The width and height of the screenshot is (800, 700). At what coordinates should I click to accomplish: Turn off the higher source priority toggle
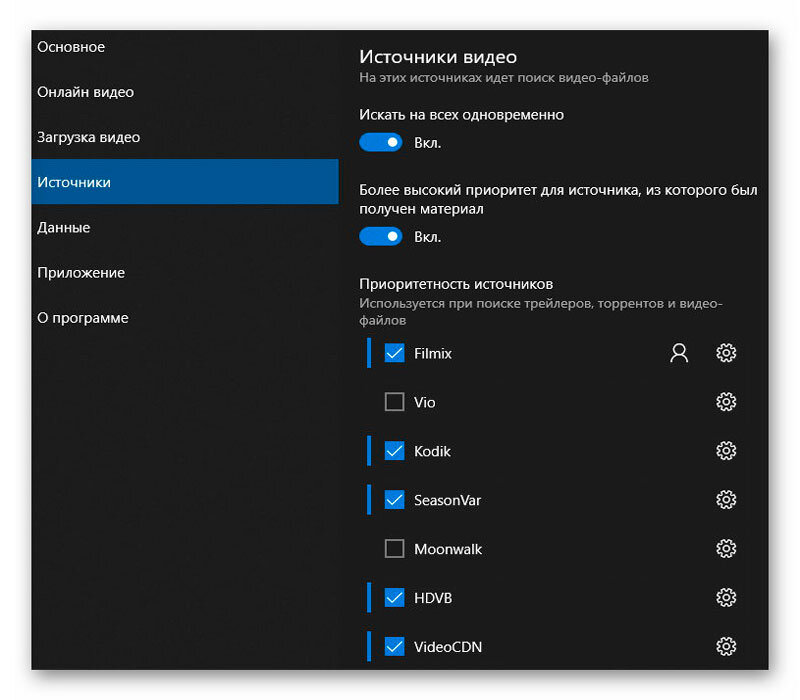[380, 236]
